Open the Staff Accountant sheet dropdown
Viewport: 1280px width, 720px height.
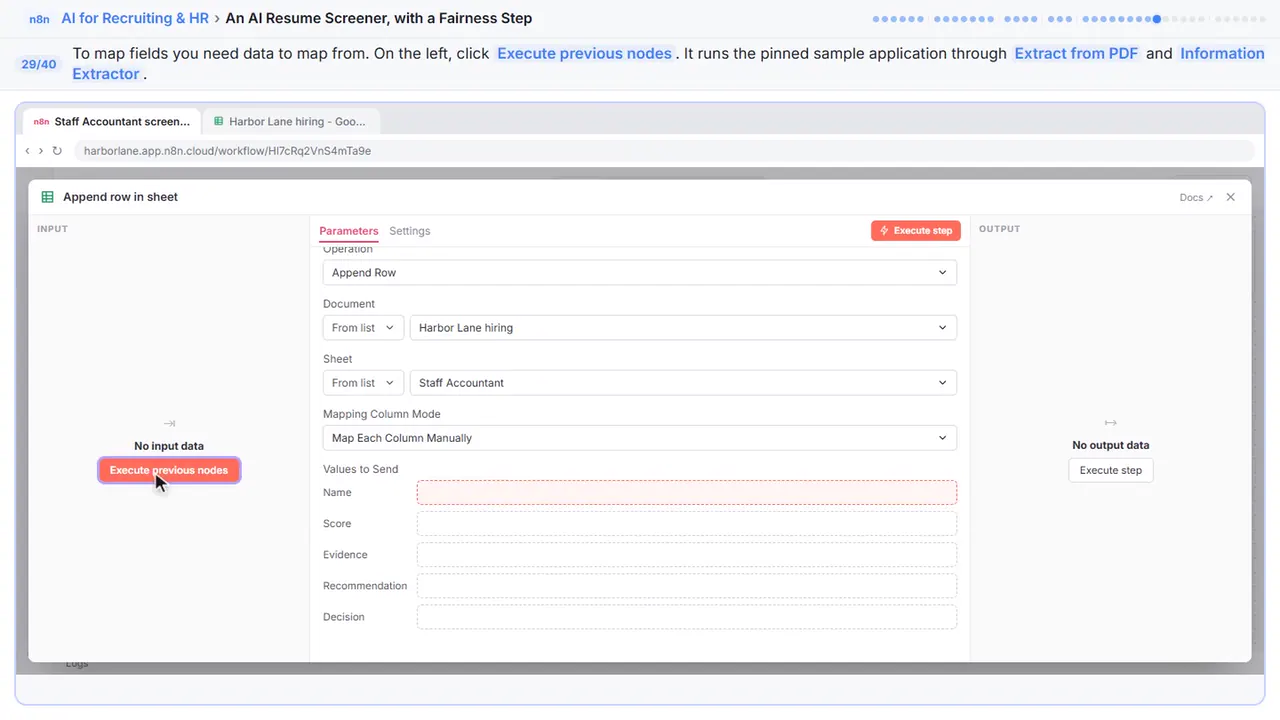click(x=683, y=382)
